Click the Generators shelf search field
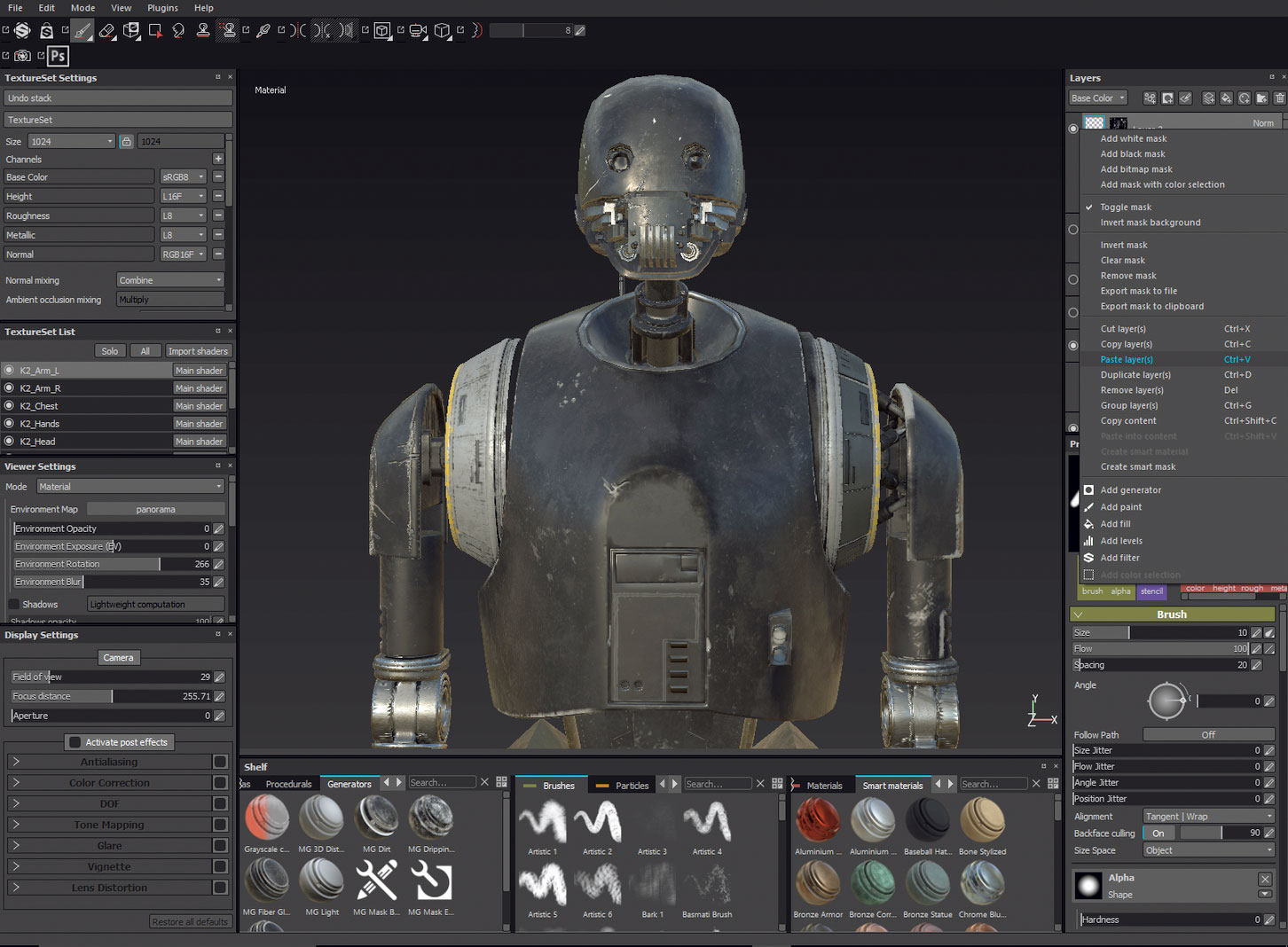 pyautogui.click(x=442, y=783)
